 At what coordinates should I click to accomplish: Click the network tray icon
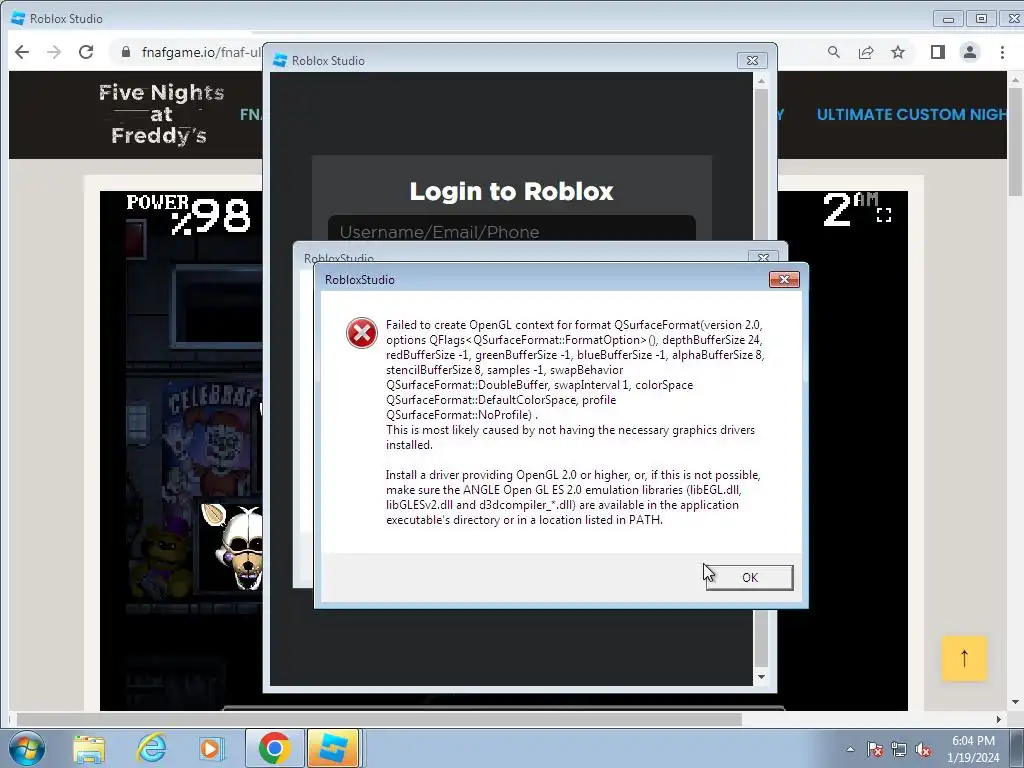point(899,749)
